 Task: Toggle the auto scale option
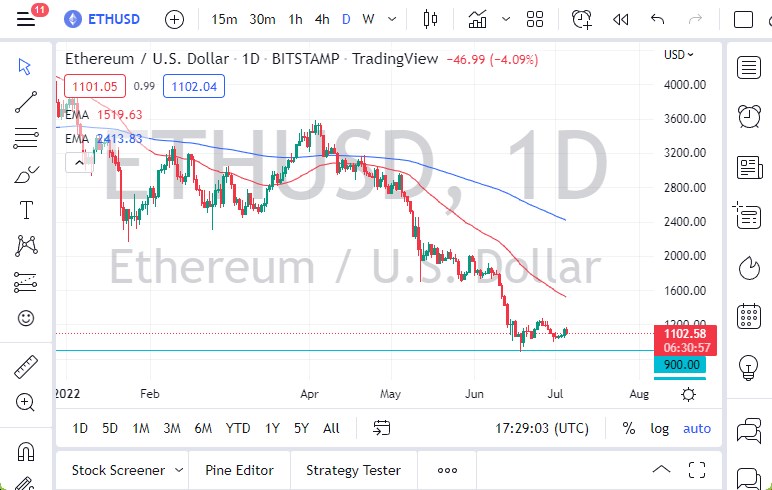click(697, 428)
